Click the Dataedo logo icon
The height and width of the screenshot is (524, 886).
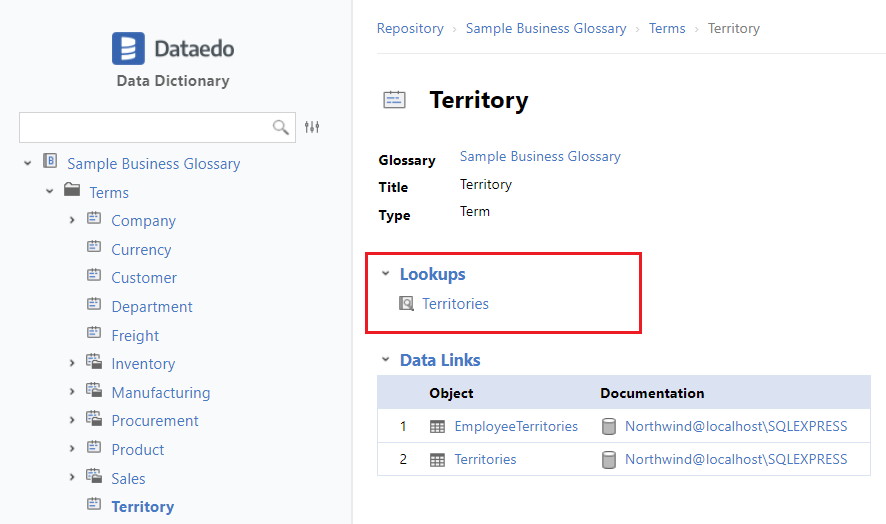tap(128, 49)
